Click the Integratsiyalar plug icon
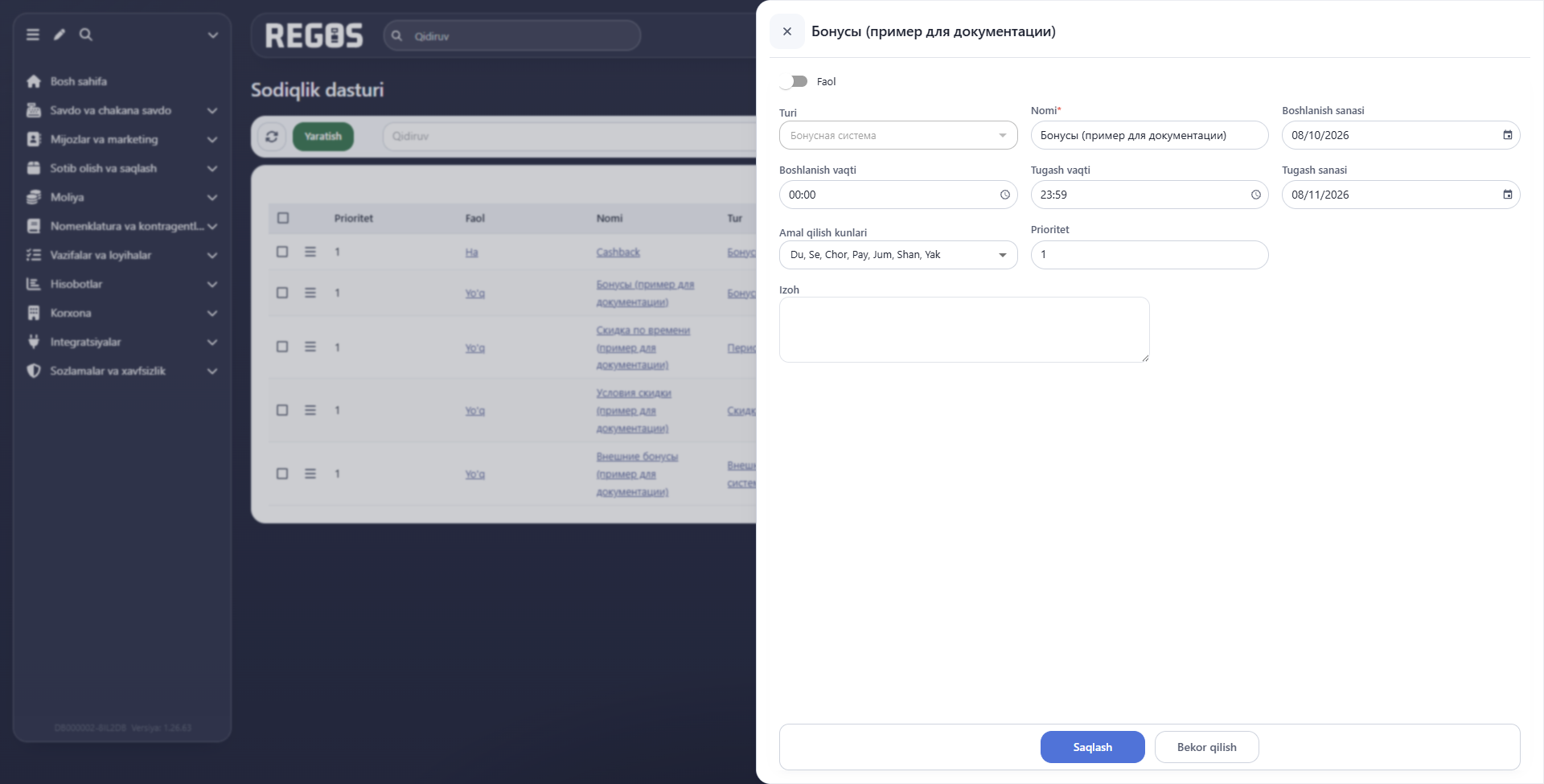This screenshot has width=1544, height=784. tap(34, 342)
